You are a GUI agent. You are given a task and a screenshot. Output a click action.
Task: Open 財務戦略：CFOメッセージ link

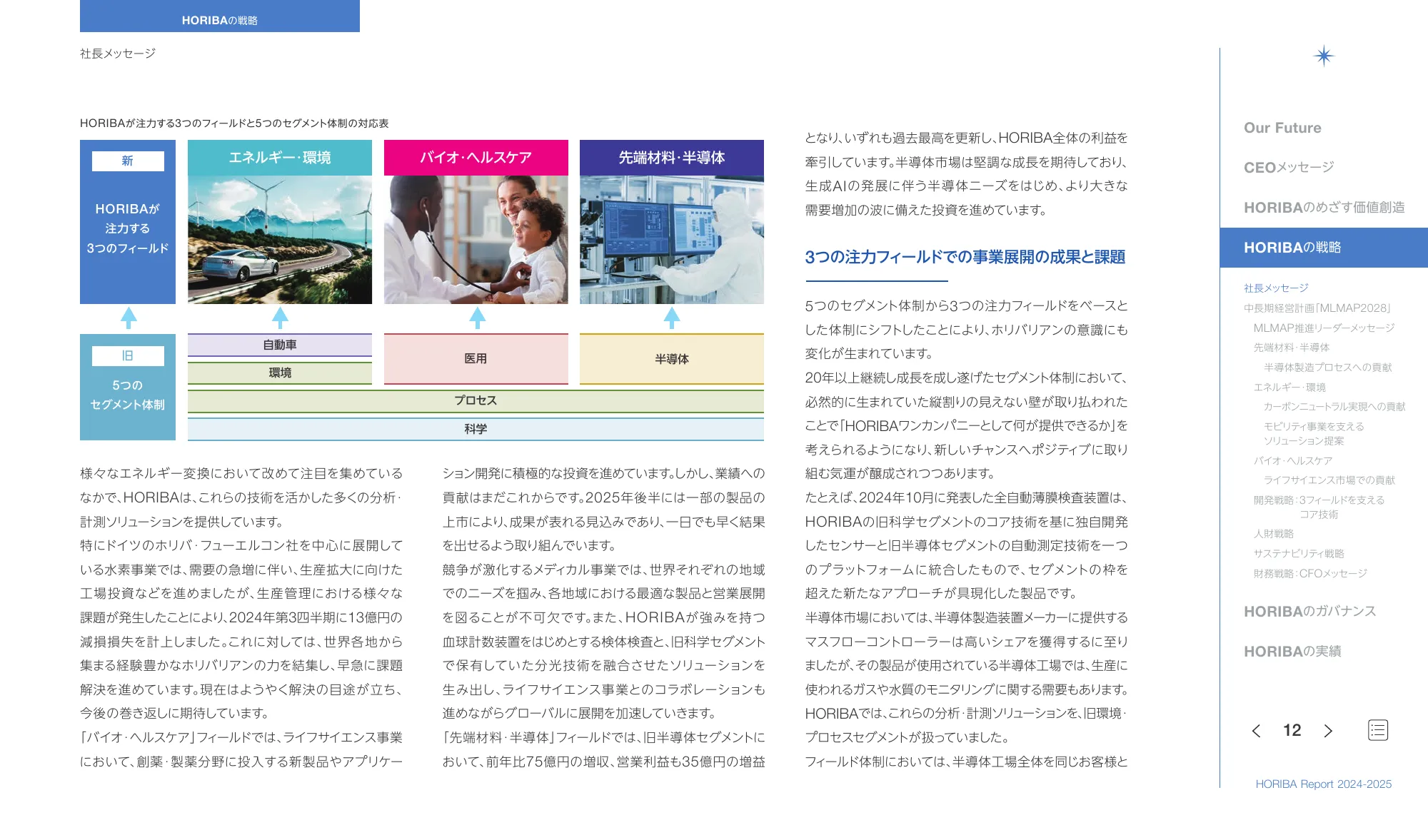coord(1309,574)
